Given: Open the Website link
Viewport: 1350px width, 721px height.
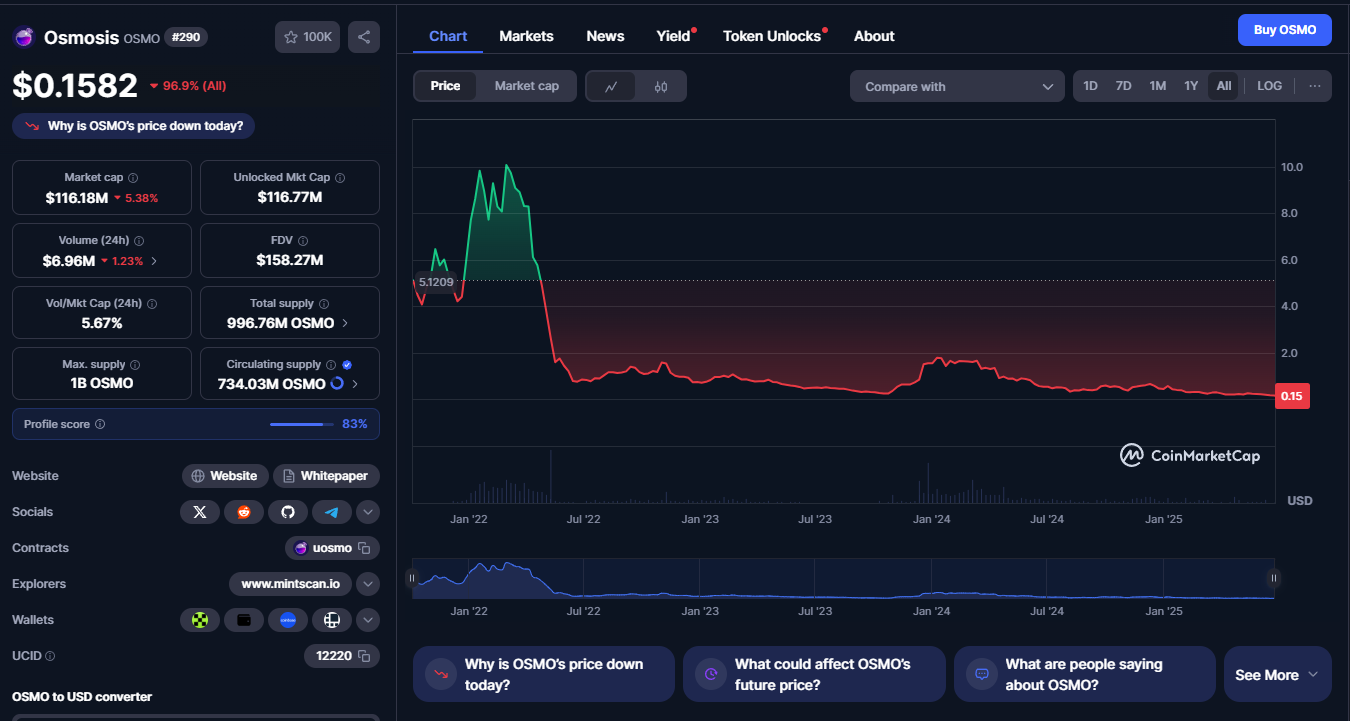Looking at the screenshot, I should pos(225,476).
